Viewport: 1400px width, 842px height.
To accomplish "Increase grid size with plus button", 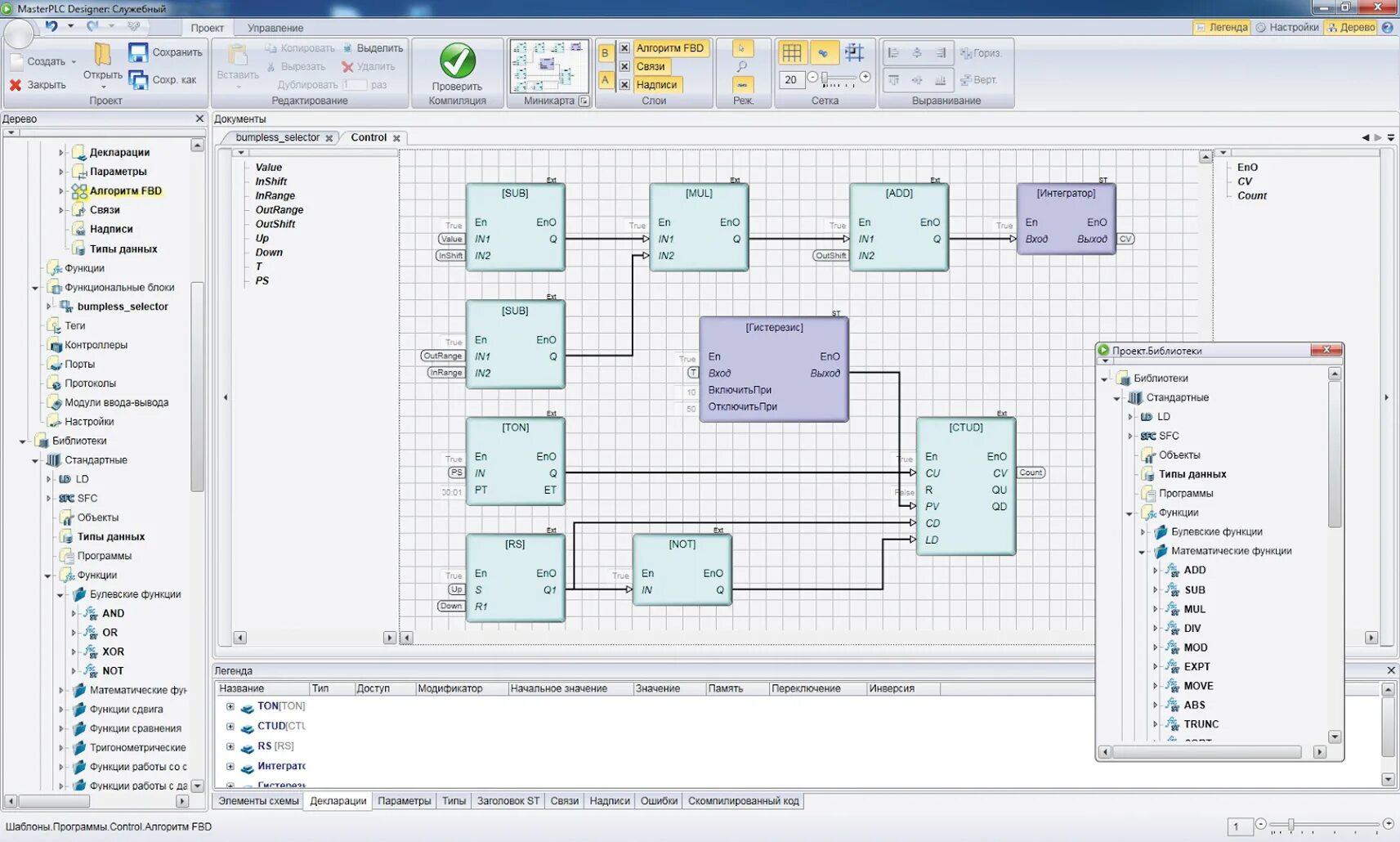I will [x=865, y=78].
